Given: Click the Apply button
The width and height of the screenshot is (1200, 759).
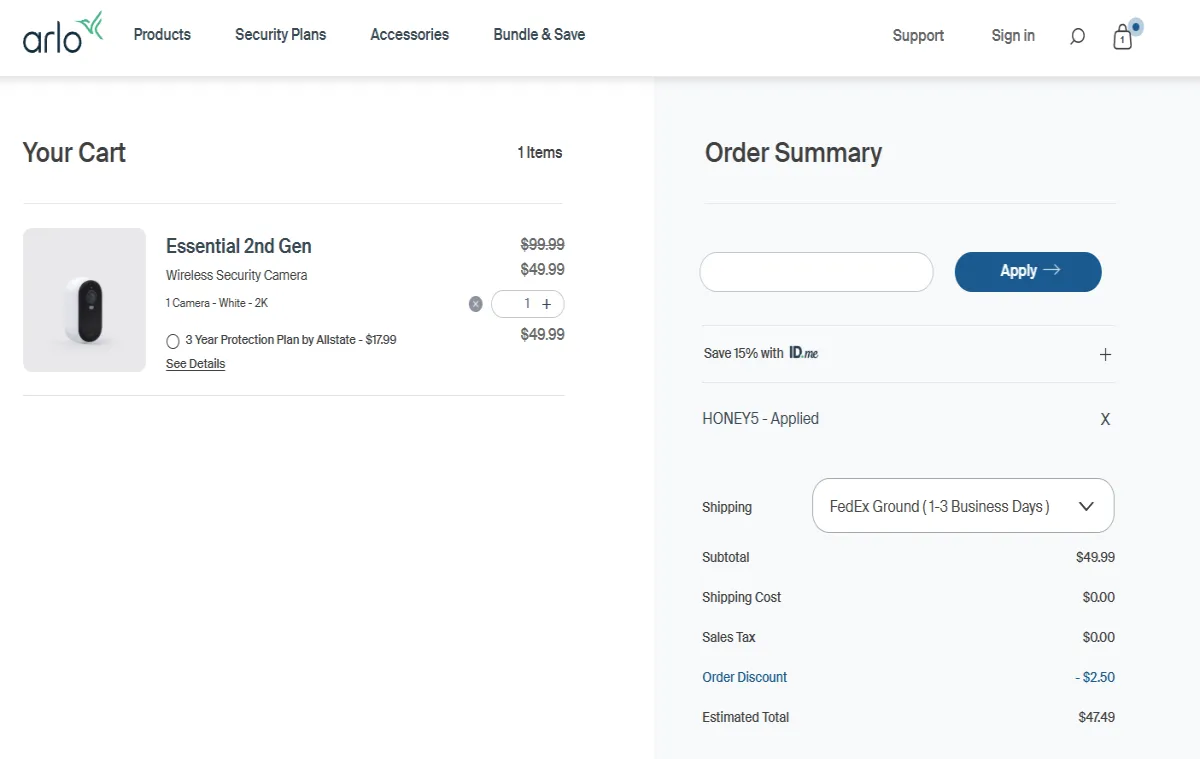Looking at the screenshot, I should point(1027,271).
